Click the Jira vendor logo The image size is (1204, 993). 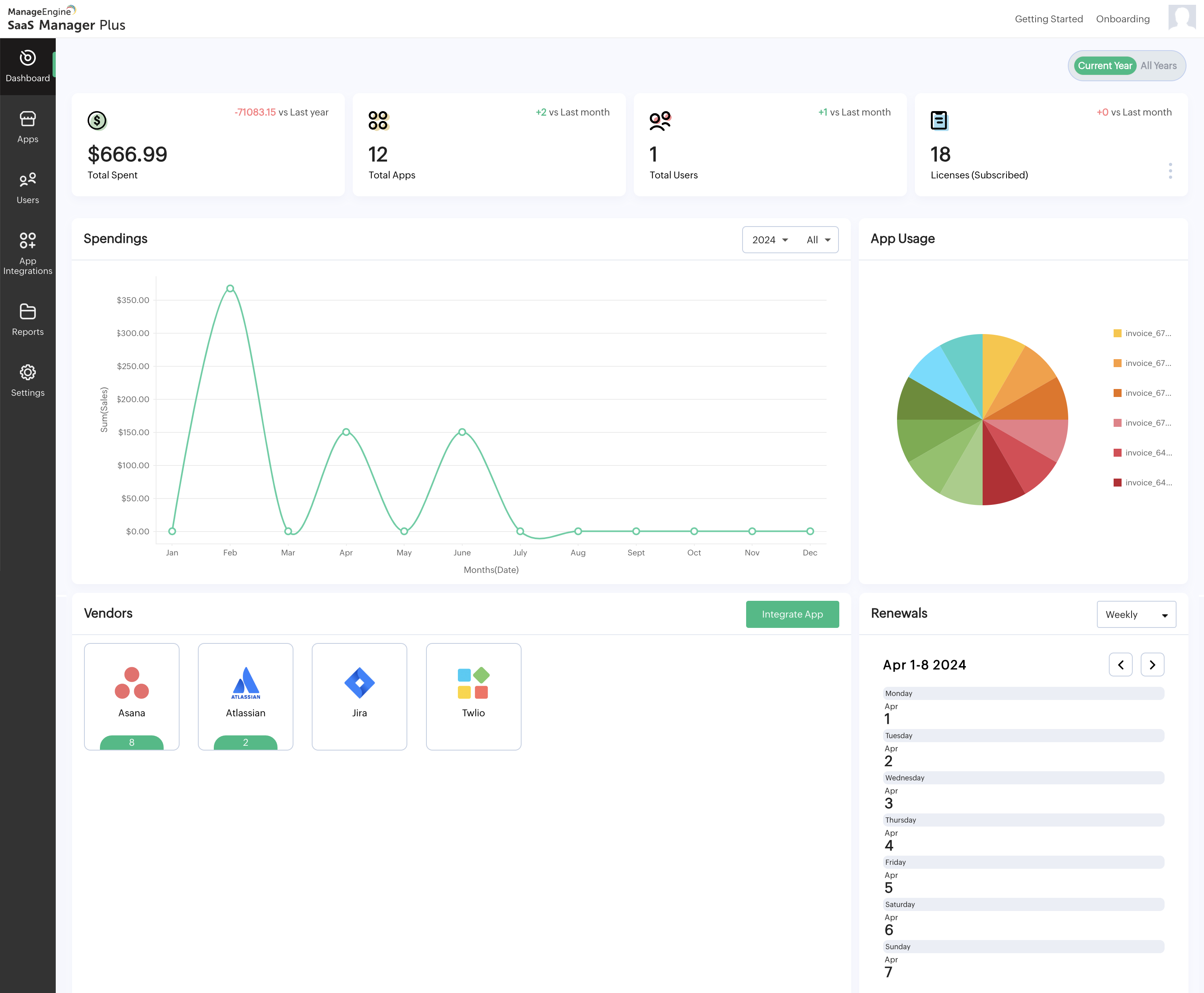[359, 682]
